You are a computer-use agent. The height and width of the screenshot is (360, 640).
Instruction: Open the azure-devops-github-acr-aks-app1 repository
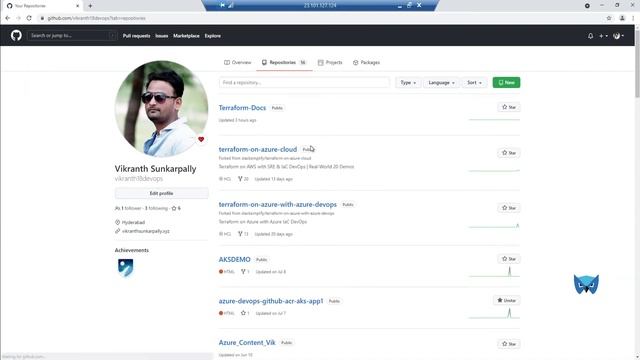[271, 301]
